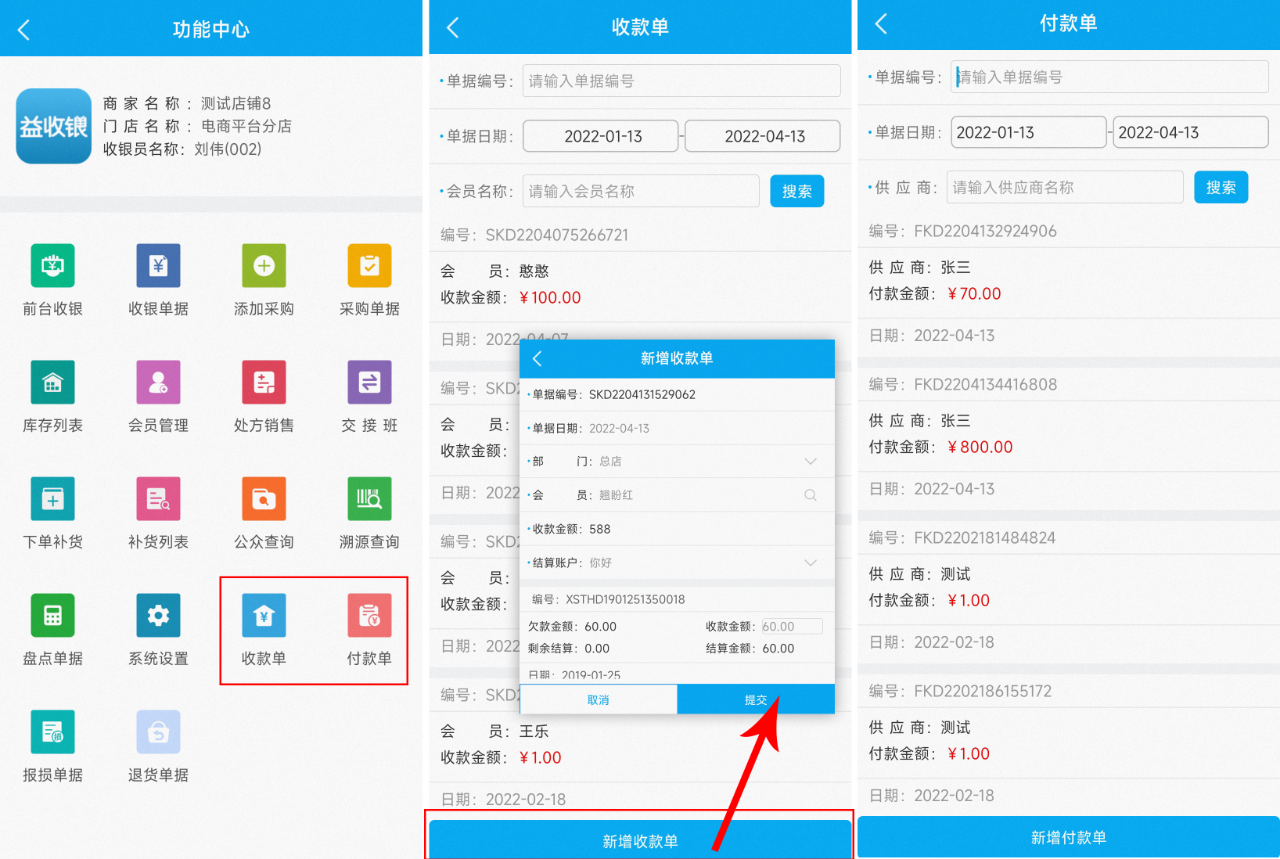Click the 新增付款单 bottom button
The width and height of the screenshot is (1280, 859).
point(1068,838)
